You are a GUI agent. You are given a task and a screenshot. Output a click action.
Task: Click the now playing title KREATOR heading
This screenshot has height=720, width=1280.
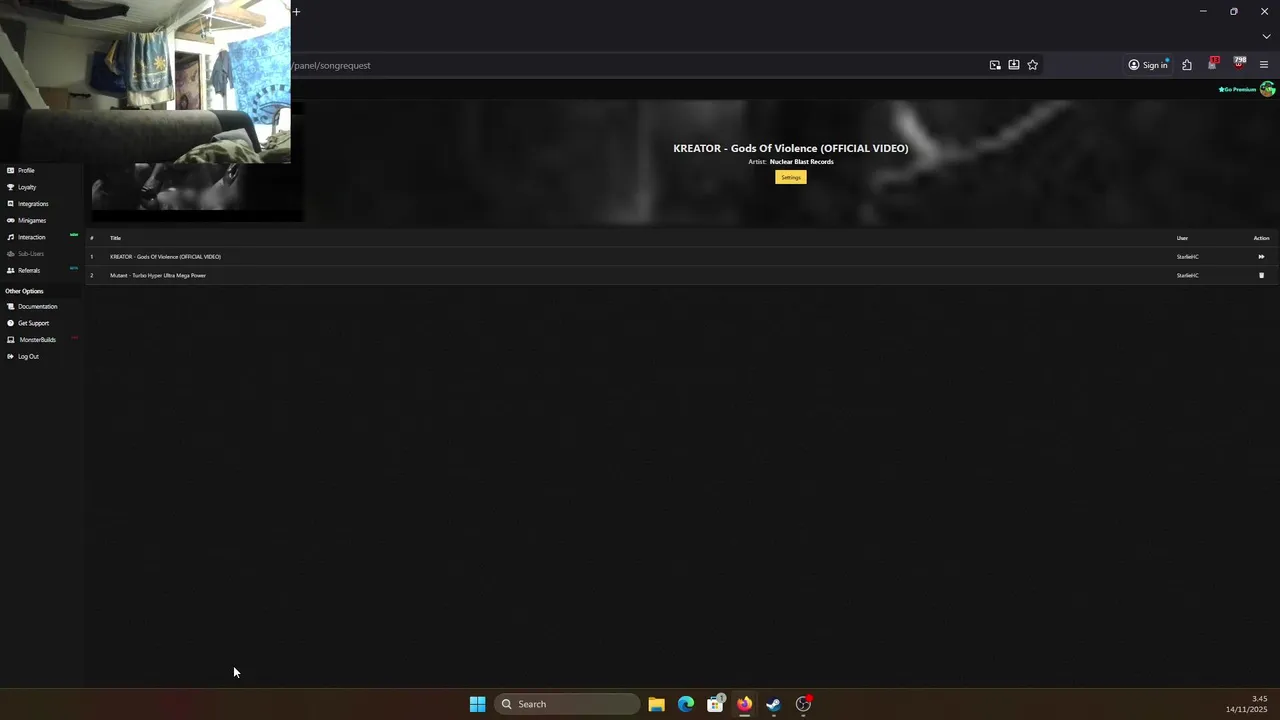[790, 148]
